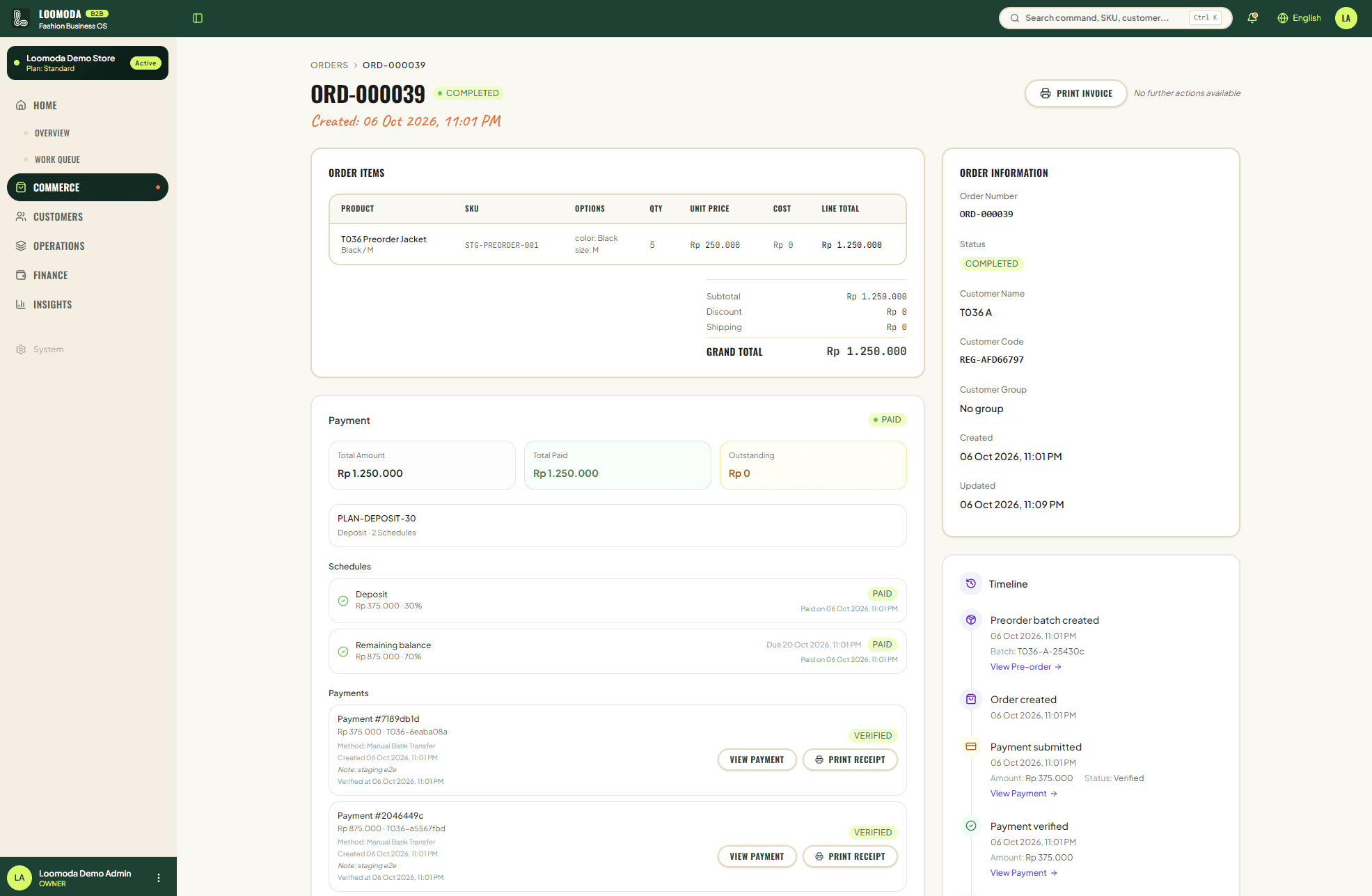Click the T036 Preorder Jacket product name
This screenshot has width=1372, height=896.
click(x=384, y=239)
